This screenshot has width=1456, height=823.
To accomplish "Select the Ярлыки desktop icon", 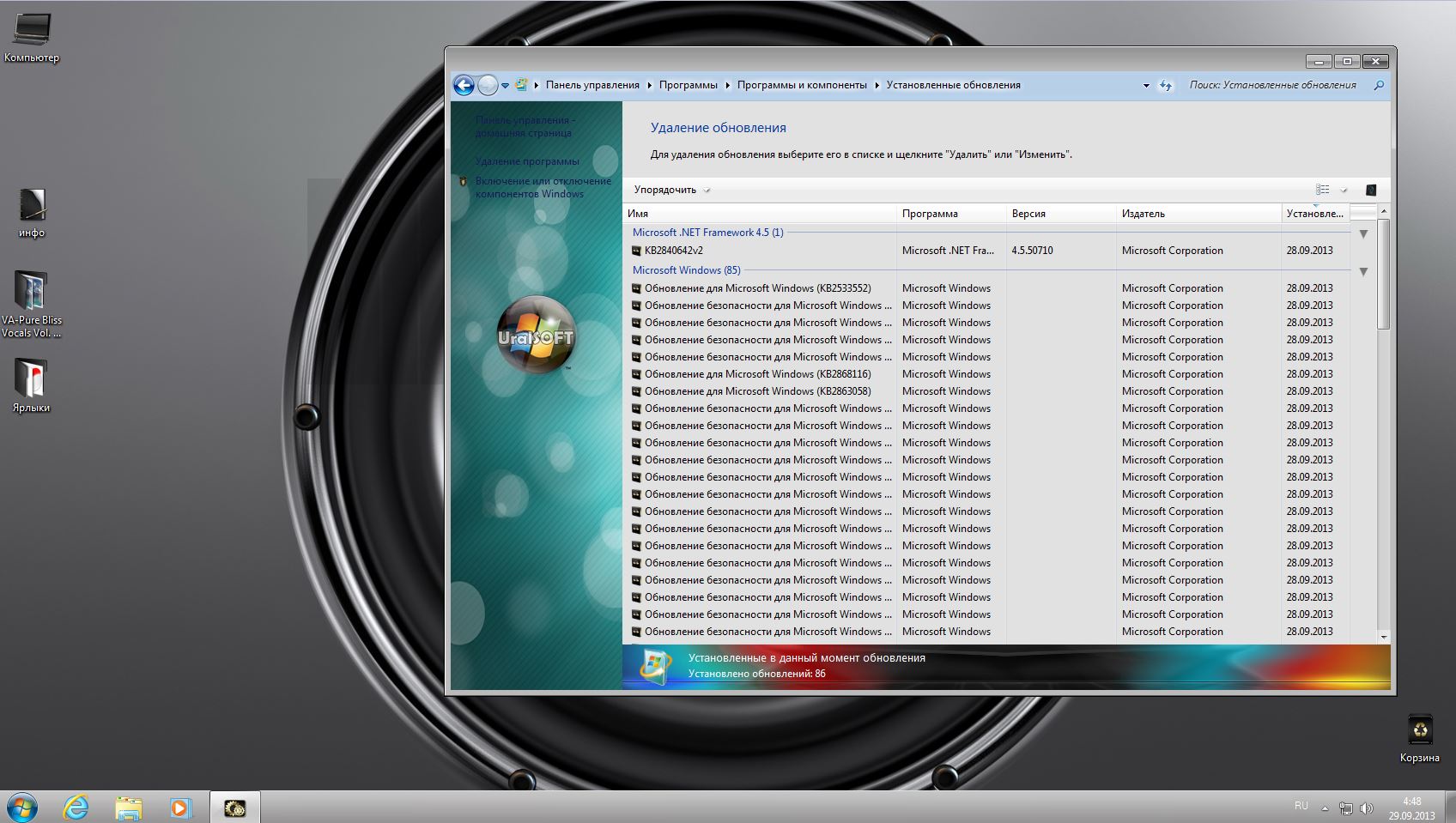I will click(32, 385).
